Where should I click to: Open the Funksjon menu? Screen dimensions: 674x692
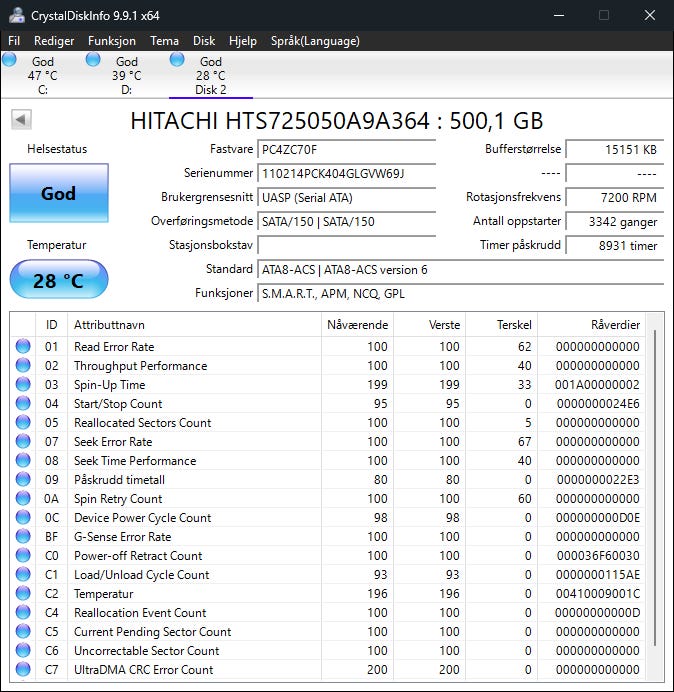click(x=112, y=41)
